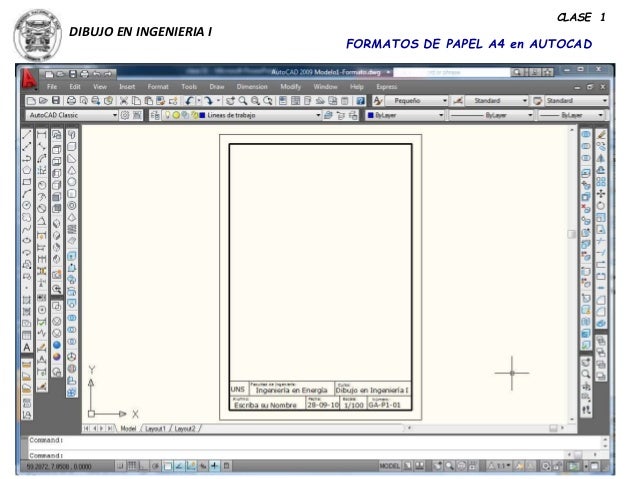Click the Zoom magnifier in status bar
638x479 pixels.
pos(449,466)
